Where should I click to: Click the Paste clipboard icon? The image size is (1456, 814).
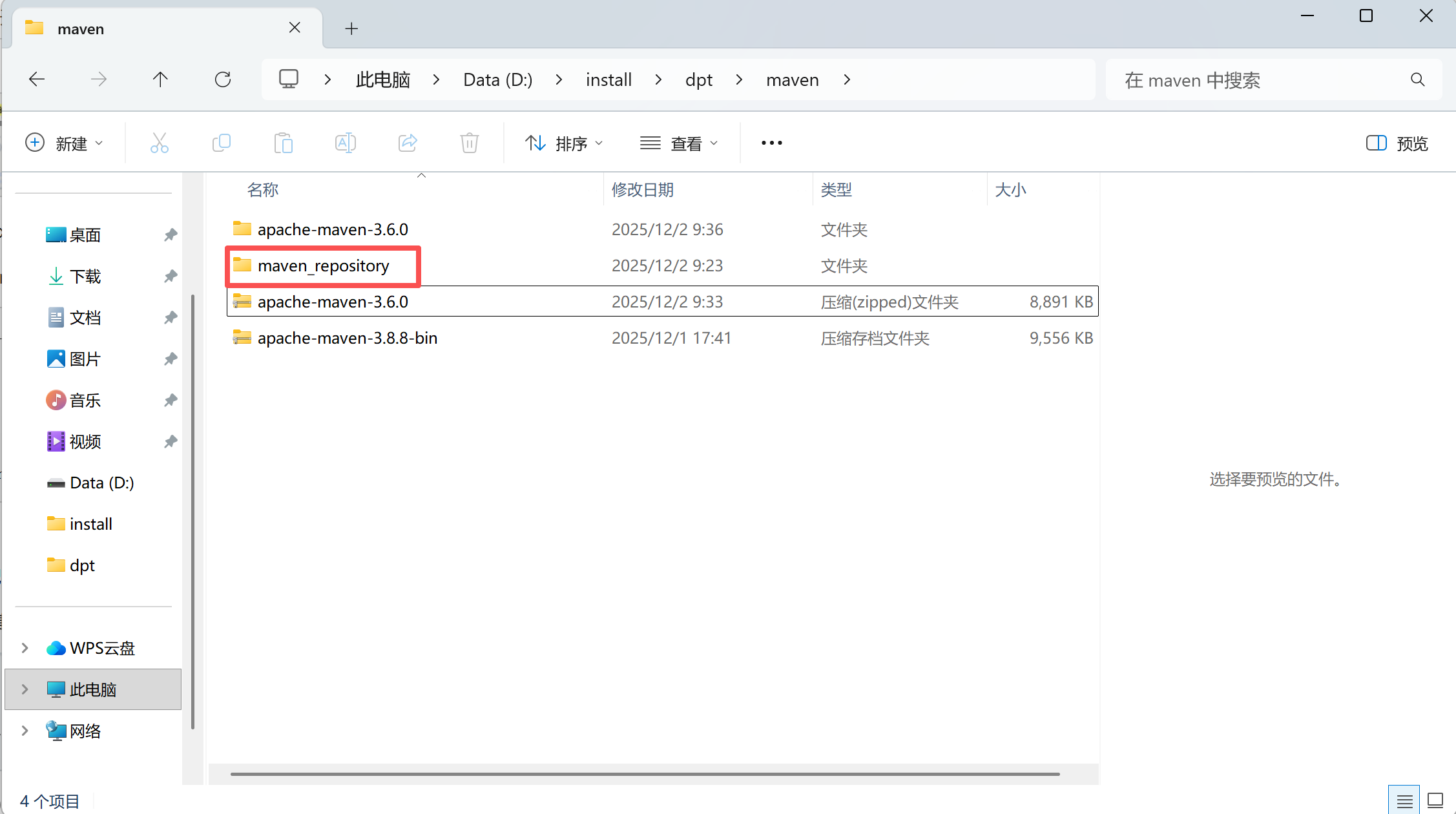pos(283,143)
